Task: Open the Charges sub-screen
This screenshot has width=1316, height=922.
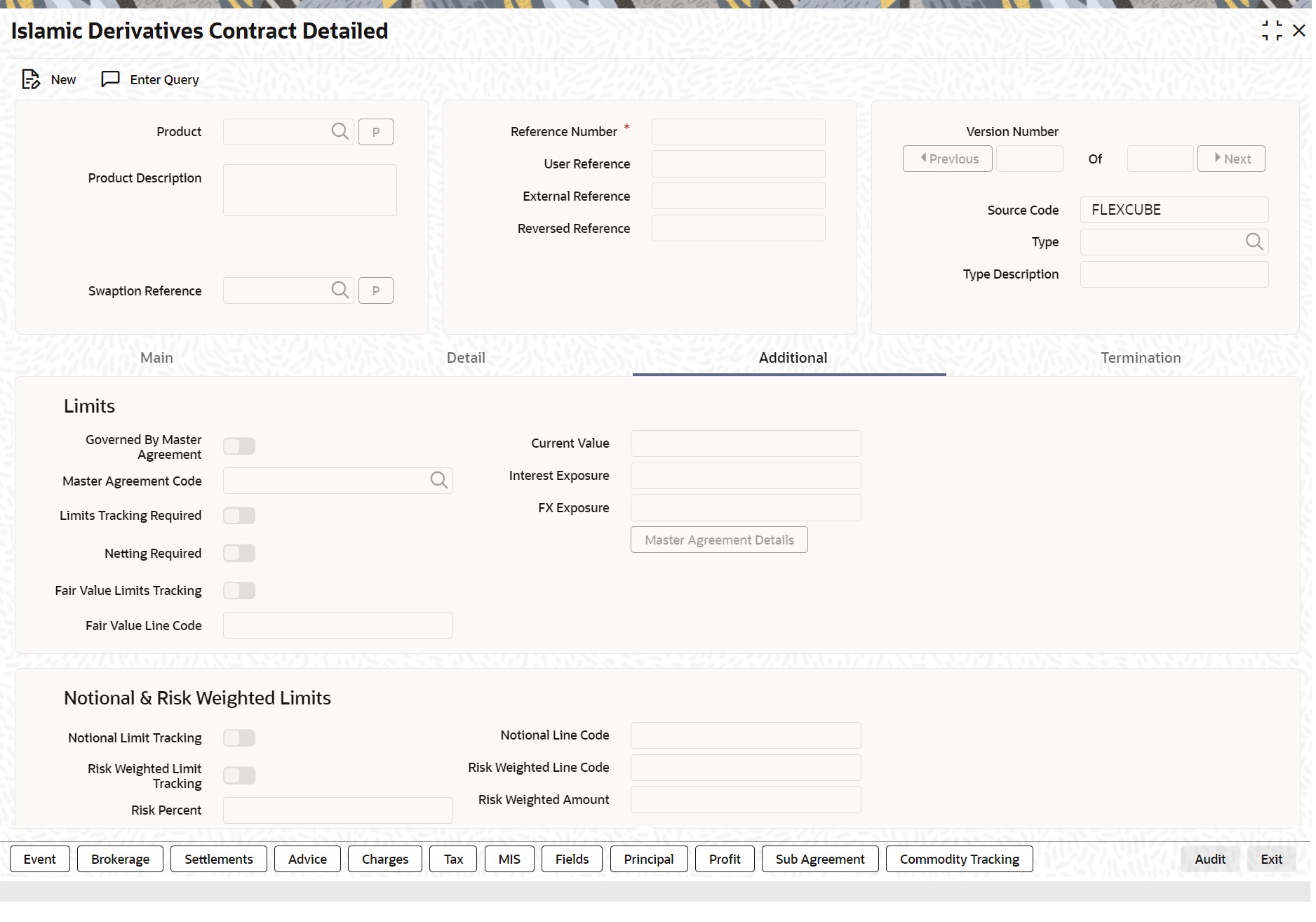Action: [x=385, y=859]
